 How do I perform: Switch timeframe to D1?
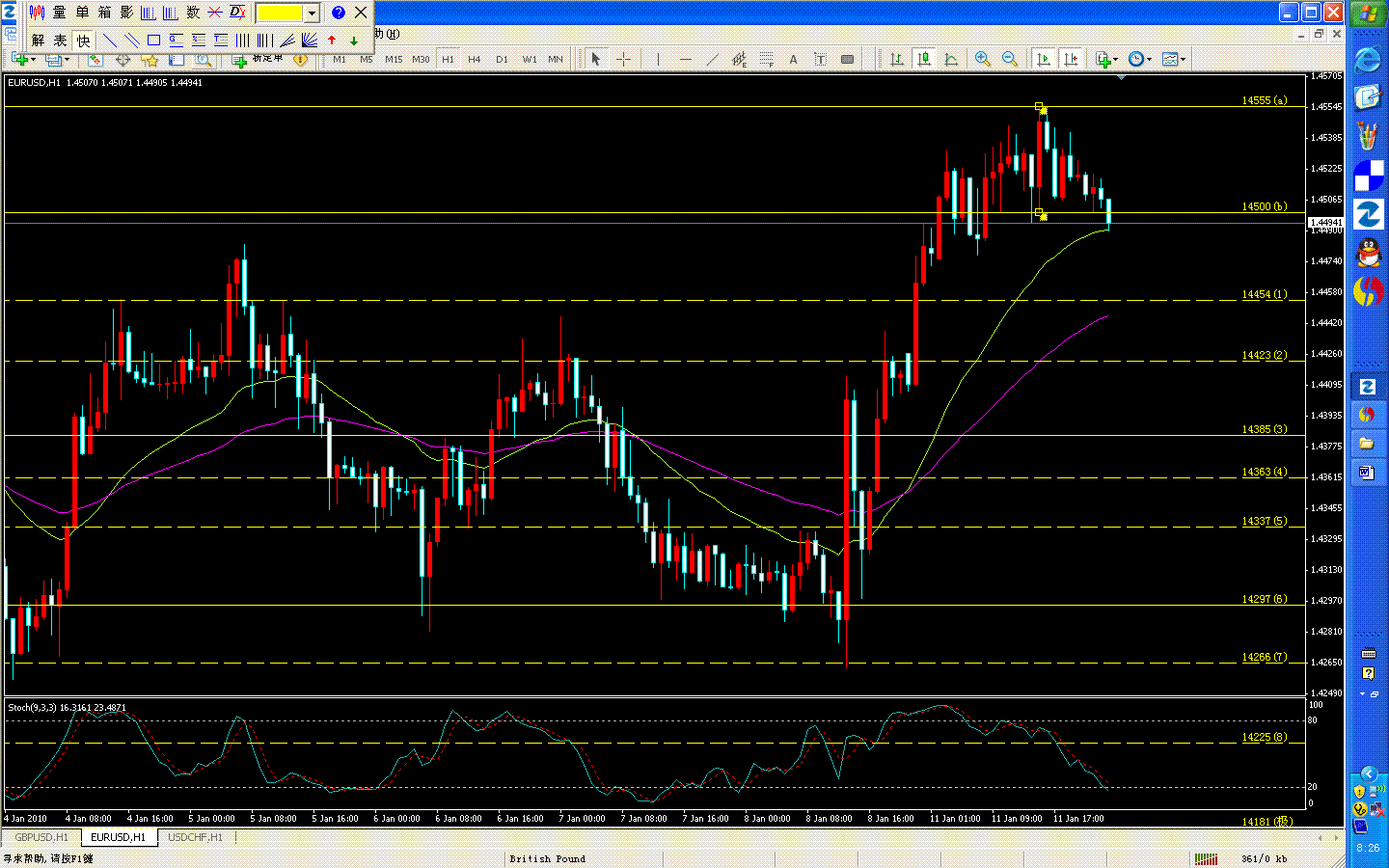point(502,59)
